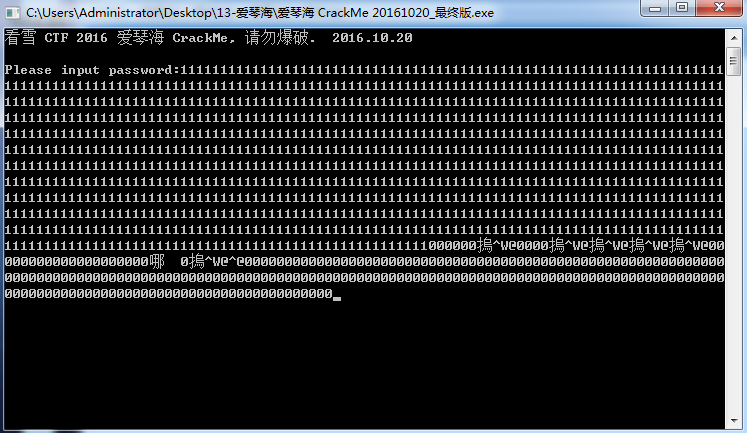Click the 'Please input password:' prompt
This screenshot has width=747, height=433.
point(92,70)
